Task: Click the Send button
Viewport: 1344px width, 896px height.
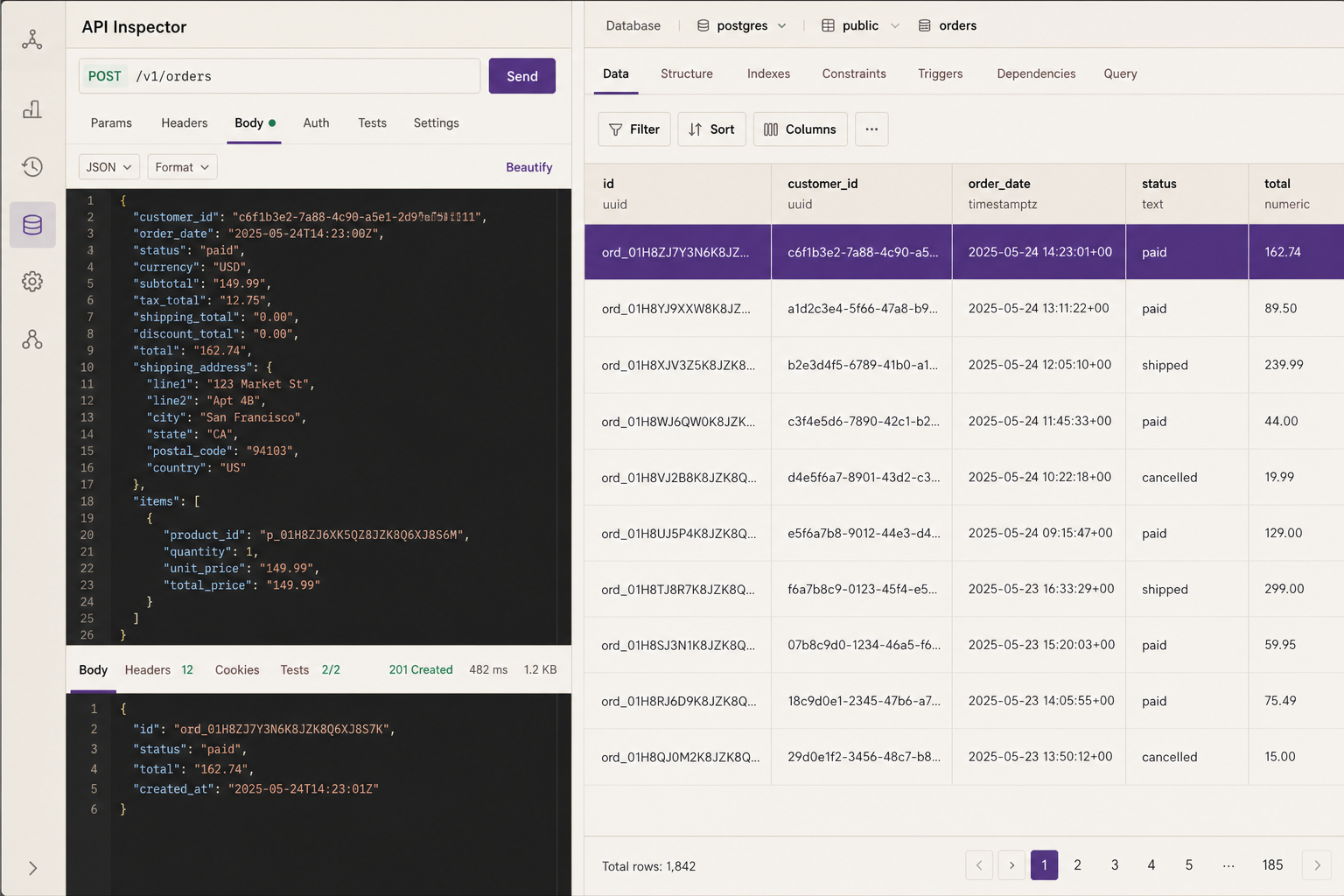Action: coord(522,76)
